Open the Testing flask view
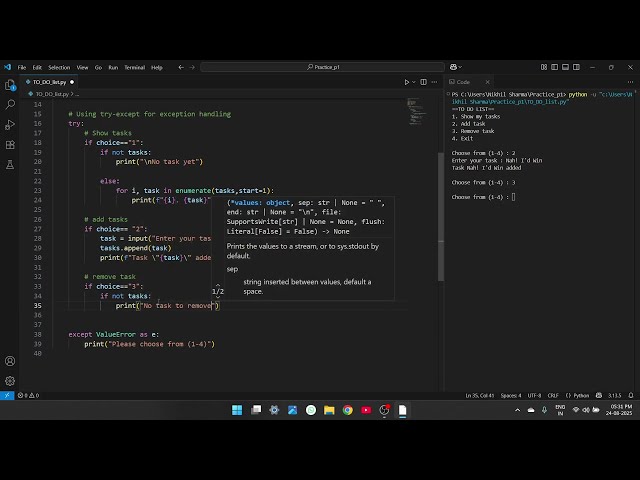 click(x=10, y=164)
